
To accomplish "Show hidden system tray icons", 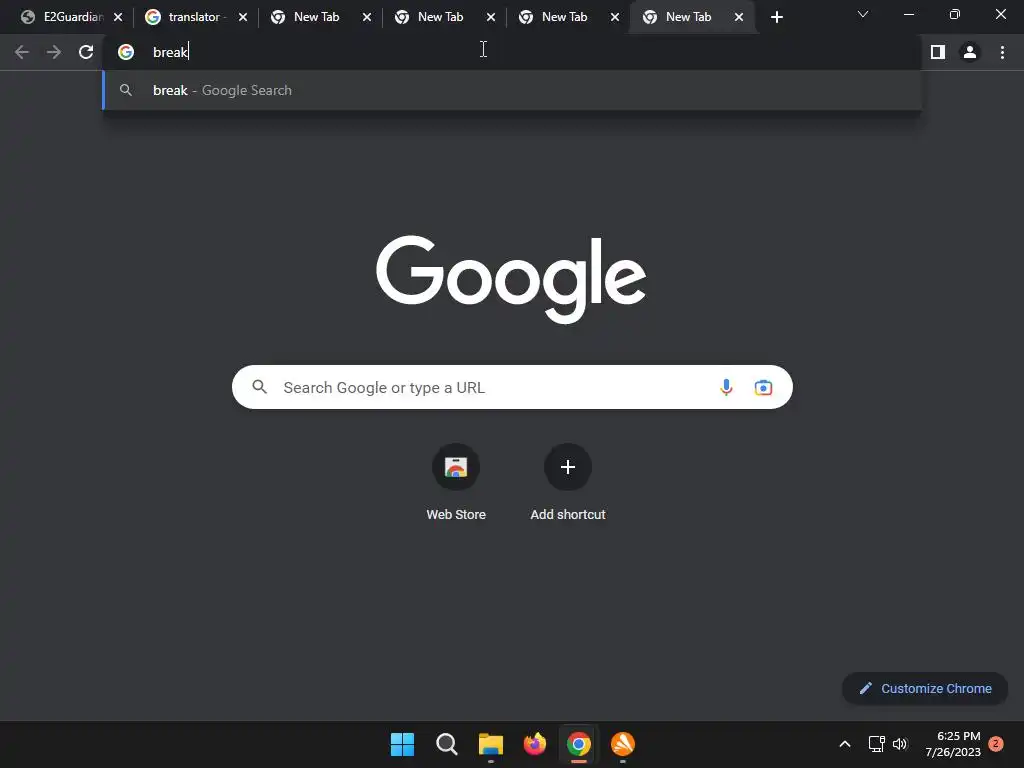I will [x=844, y=744].
